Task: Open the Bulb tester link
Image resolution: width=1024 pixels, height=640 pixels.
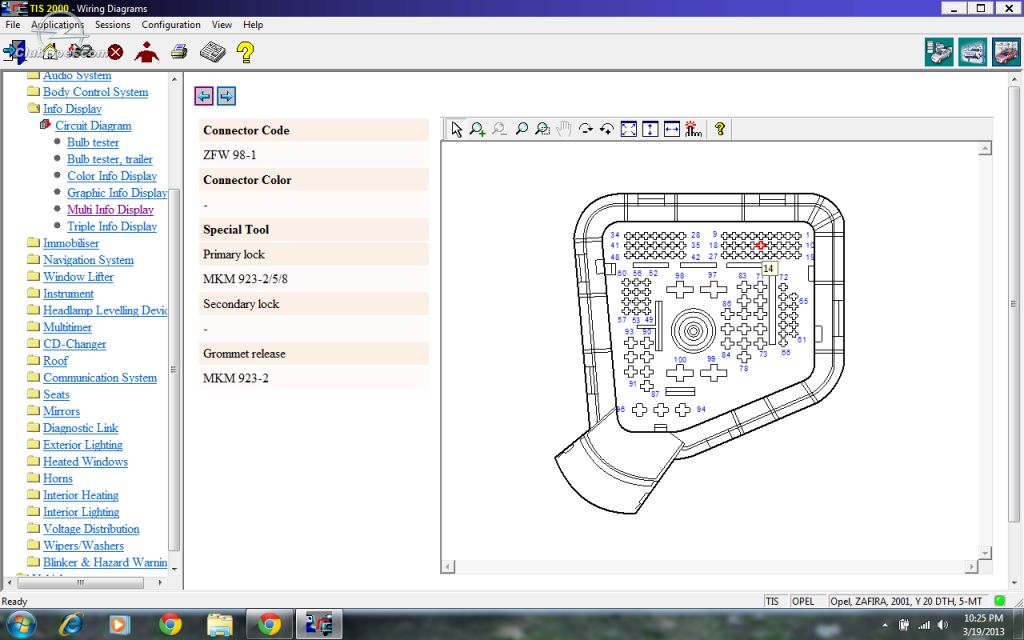Action: (x=93, y=142)
